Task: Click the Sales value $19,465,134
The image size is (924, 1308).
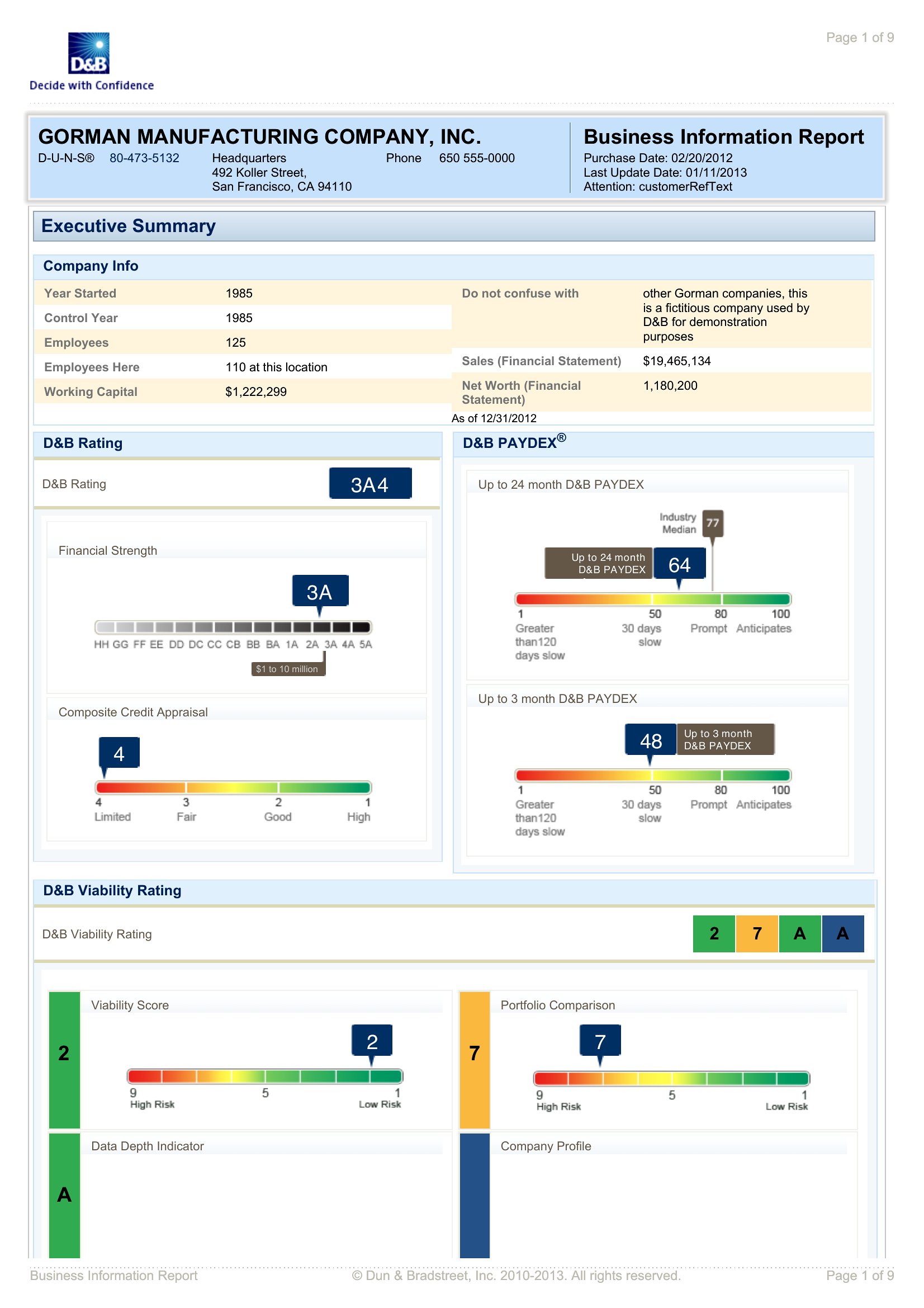Action: pyautogui.click(x=677, y=361)
